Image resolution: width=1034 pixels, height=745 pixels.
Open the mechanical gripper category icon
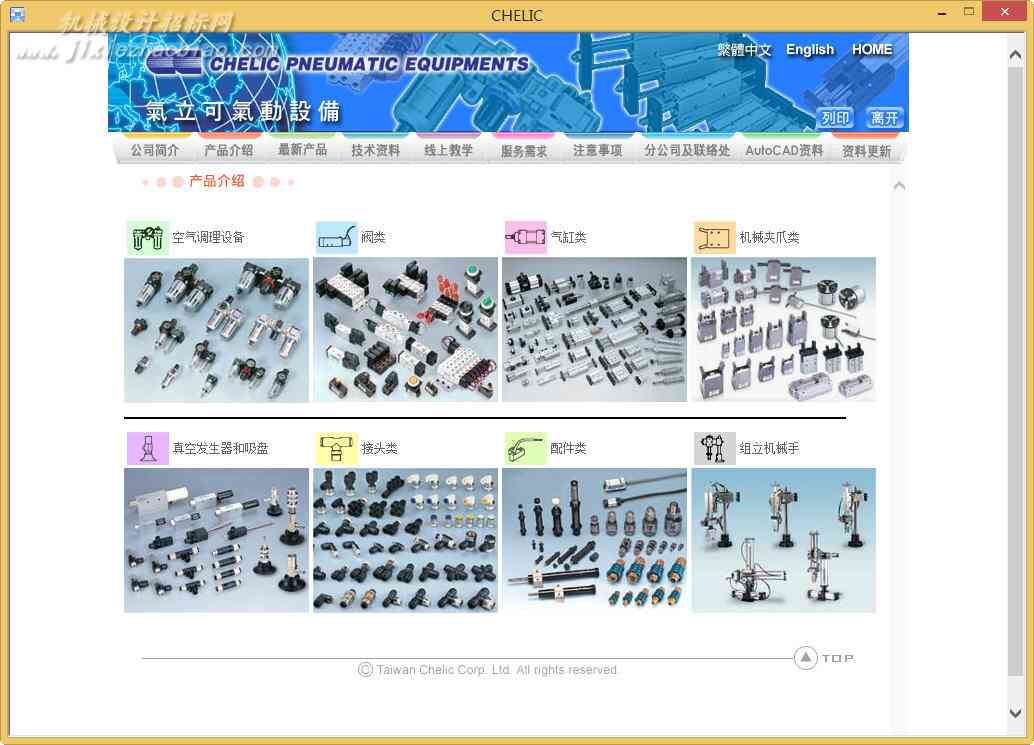(714, 237)
